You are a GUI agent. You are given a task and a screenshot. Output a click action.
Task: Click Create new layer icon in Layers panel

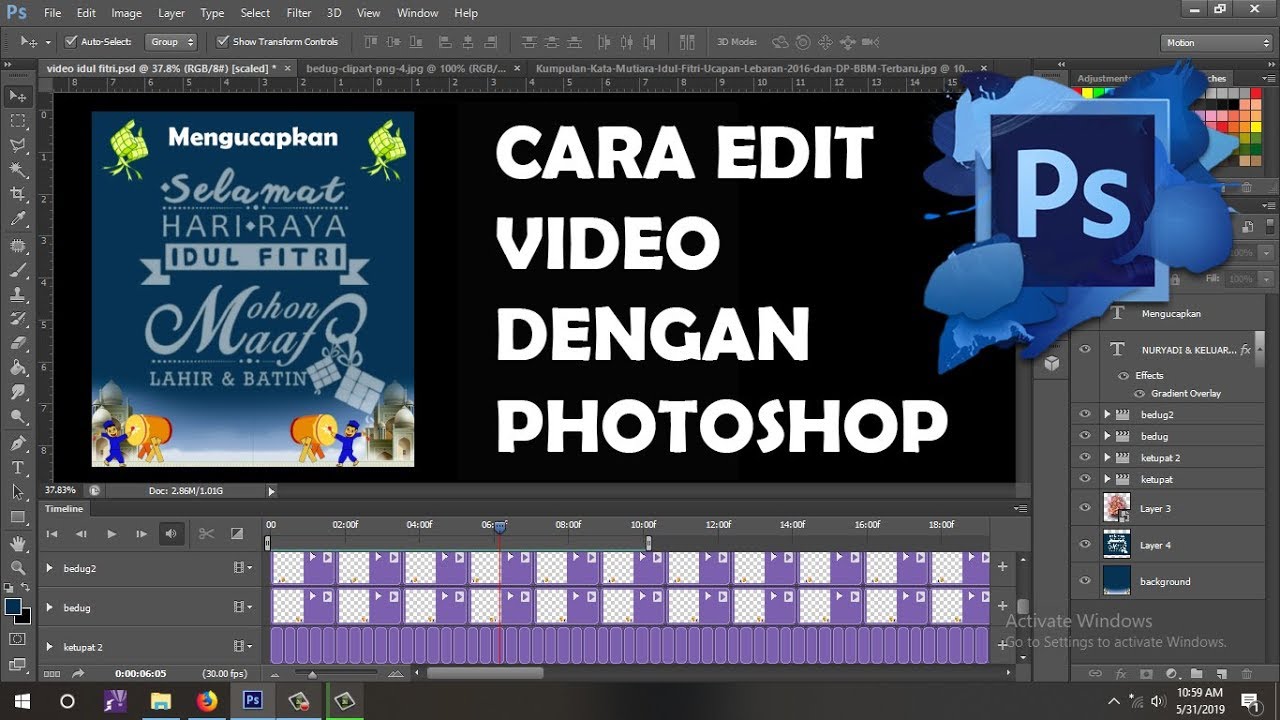click(x=1221, y=674)
